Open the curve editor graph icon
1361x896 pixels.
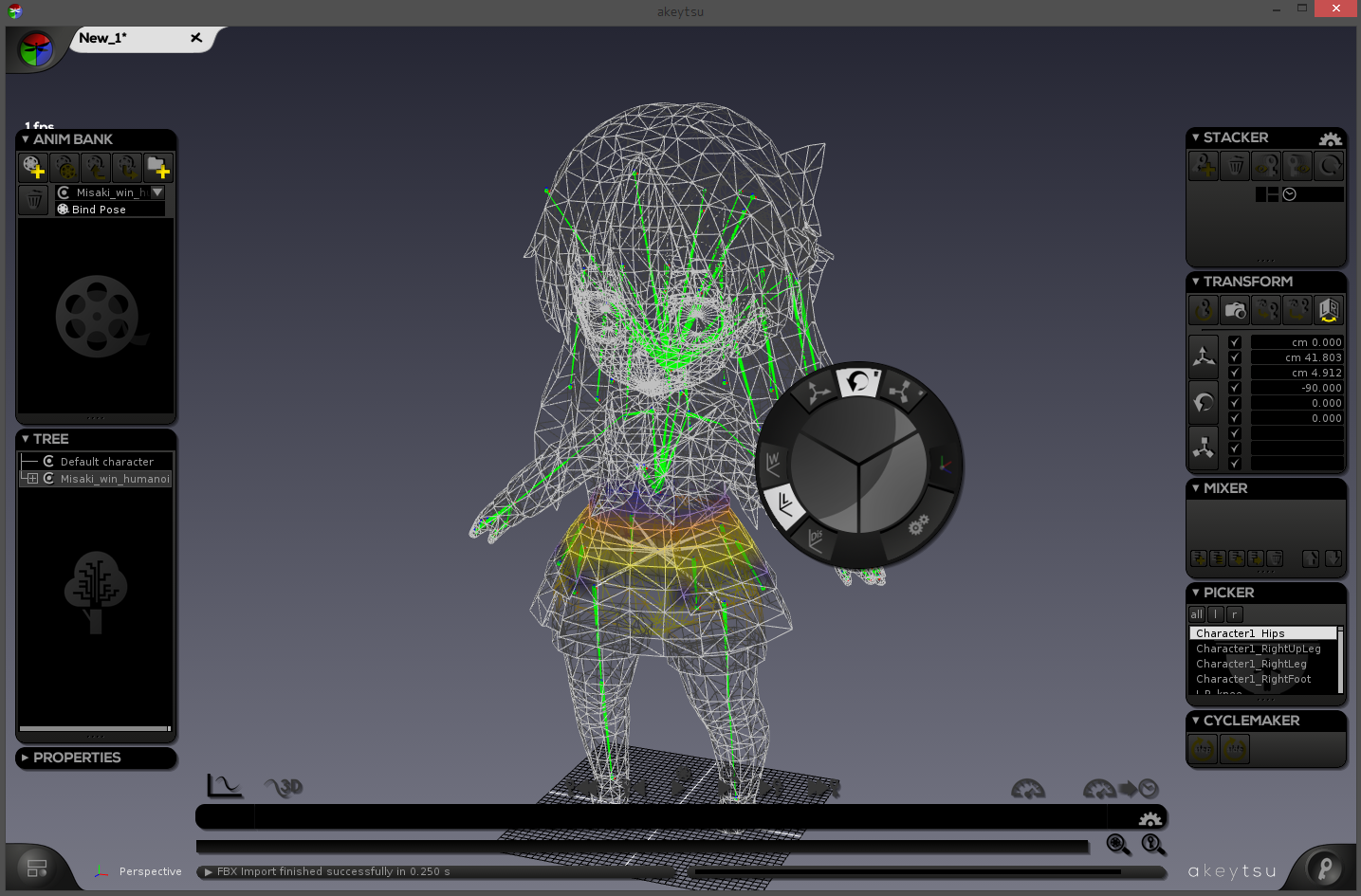click(x=225, y=785)
